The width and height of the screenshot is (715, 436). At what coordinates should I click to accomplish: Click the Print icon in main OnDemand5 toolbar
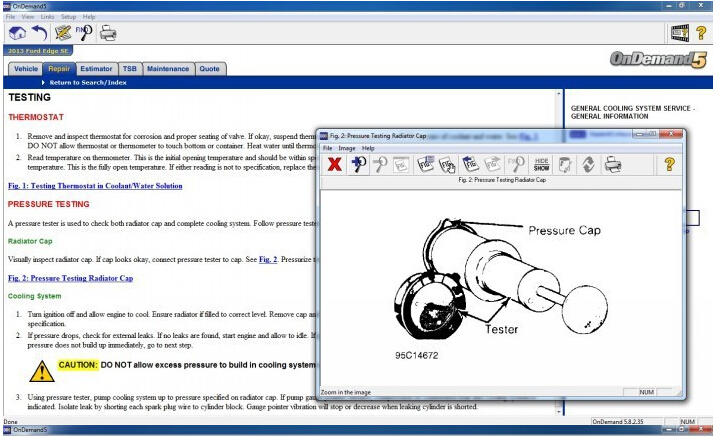click(108, 33)
